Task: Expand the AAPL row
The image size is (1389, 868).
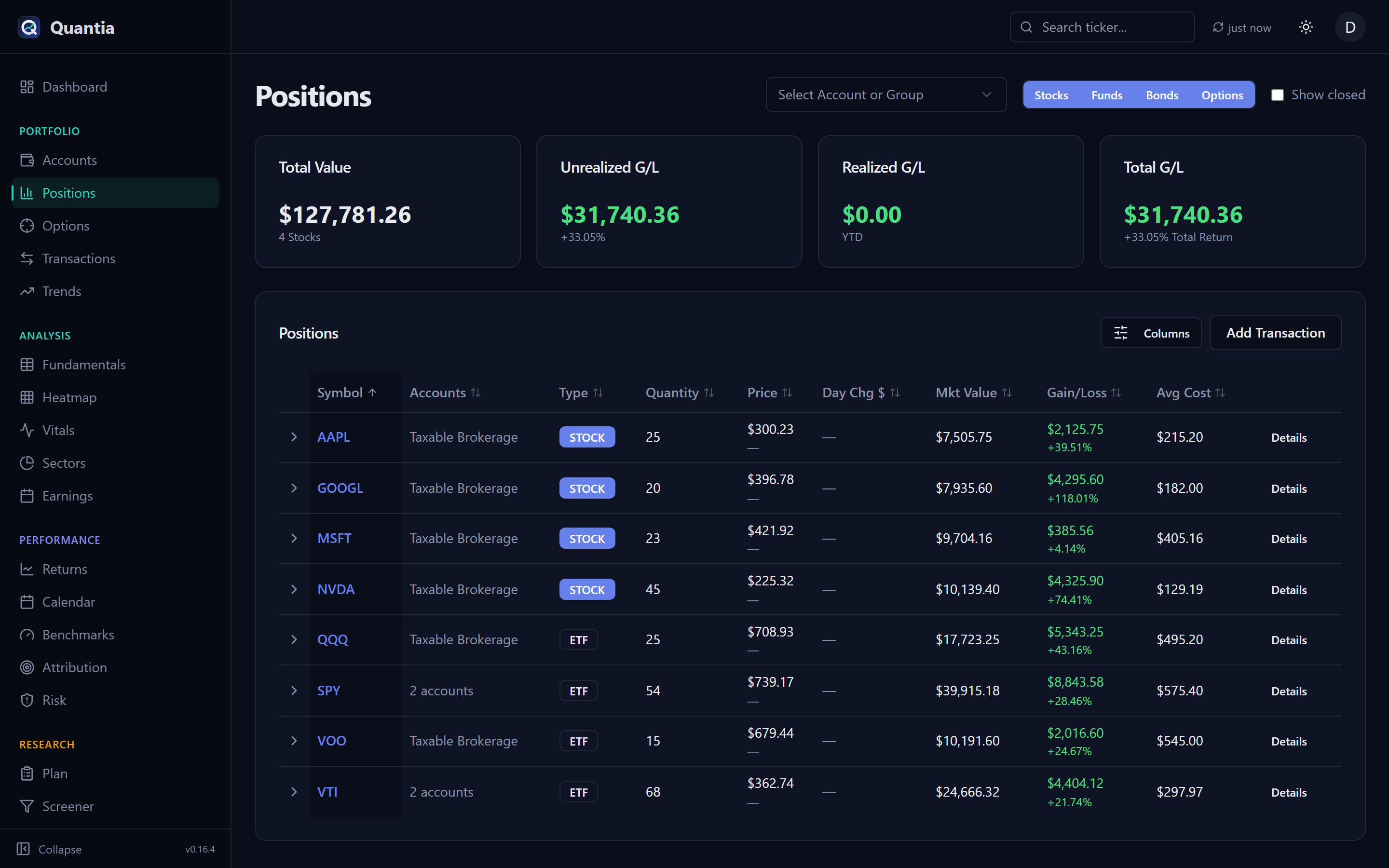Action: [x=294, y=437]
